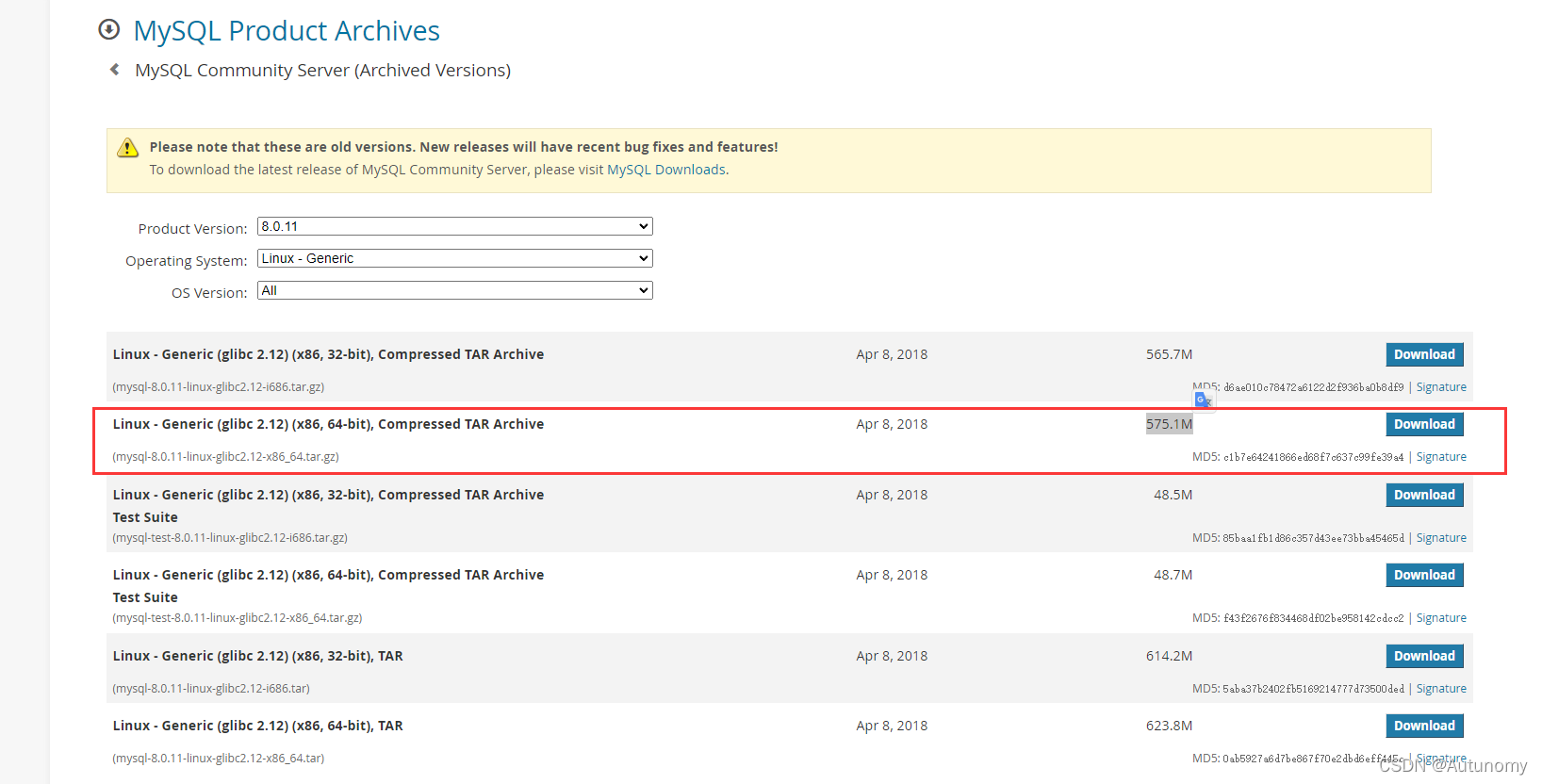1542x784 pixels.
Task: Open Signature link for mysql-8.0.11-linux-glibc2.12-i686.tar
Action: coord(1441,689)
